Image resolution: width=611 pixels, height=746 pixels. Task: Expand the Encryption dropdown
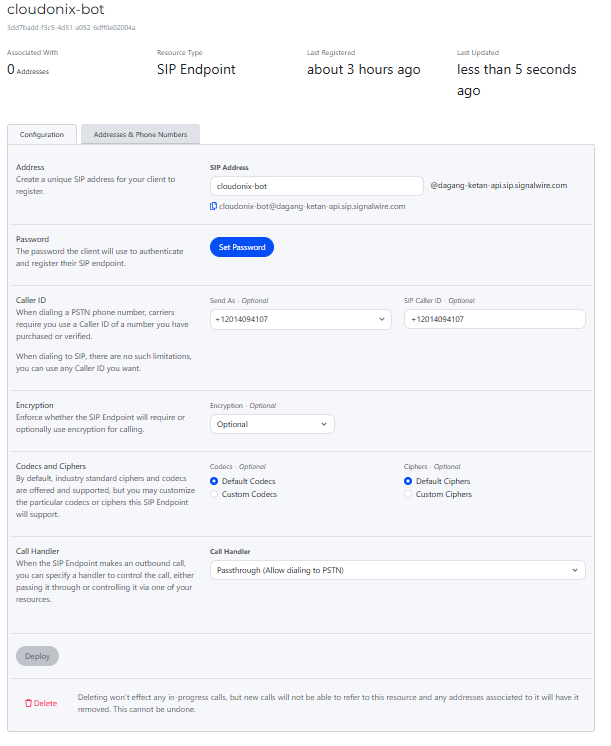pyautogui.click(x=272, y=424)
